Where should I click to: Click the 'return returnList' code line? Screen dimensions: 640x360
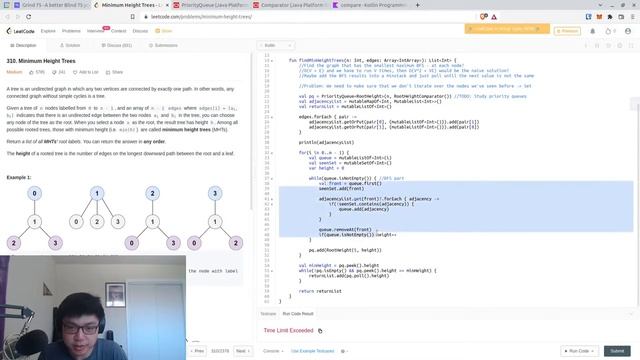[x=320, y=291]
